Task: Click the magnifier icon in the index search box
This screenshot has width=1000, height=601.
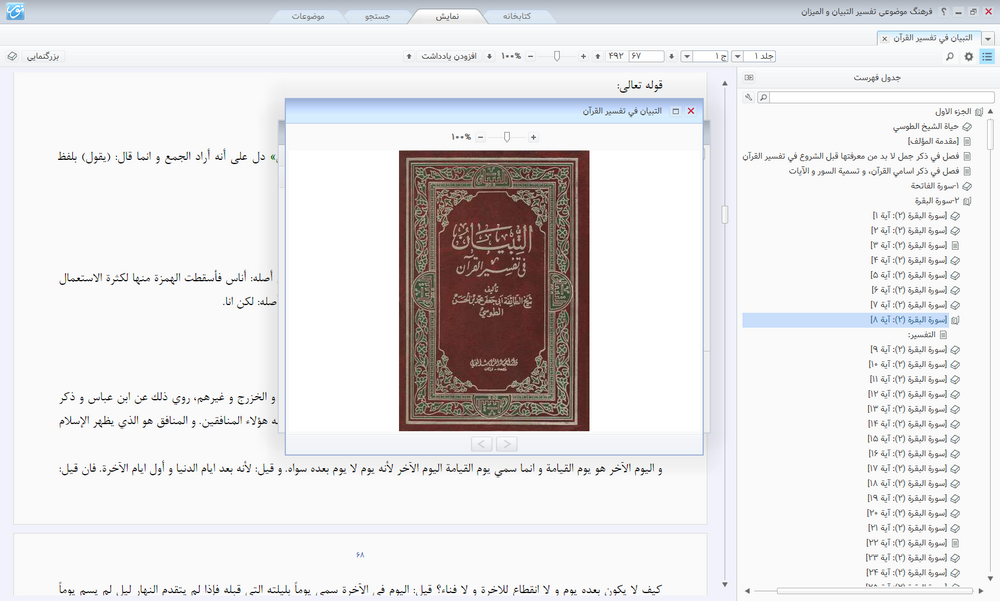Action: [x=763, y=97]
